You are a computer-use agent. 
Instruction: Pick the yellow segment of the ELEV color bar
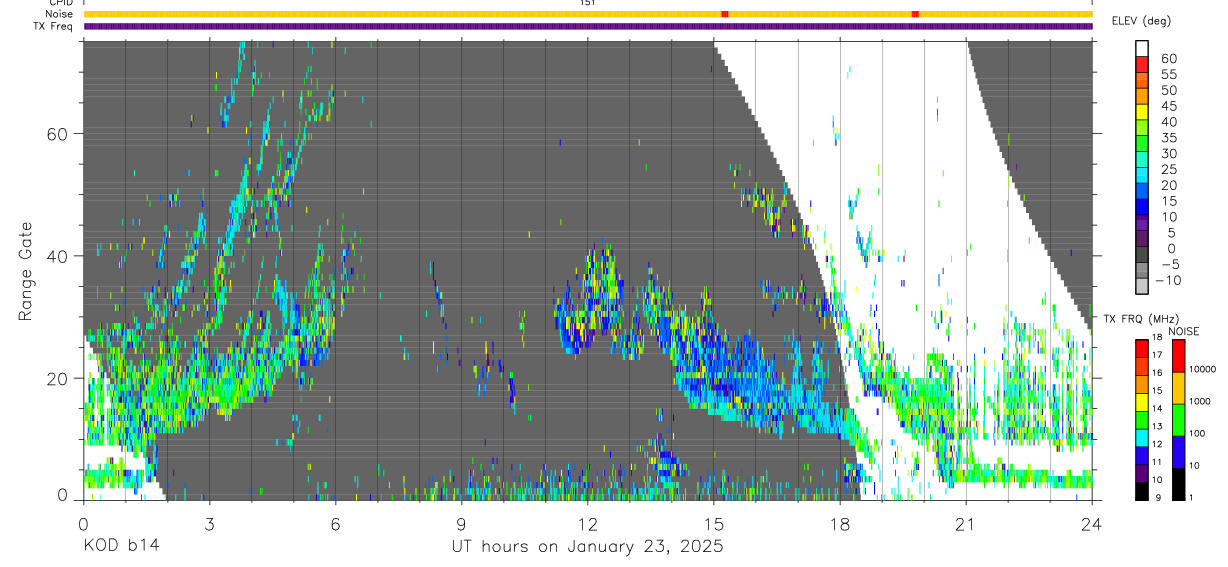(x=1142, y=112)
